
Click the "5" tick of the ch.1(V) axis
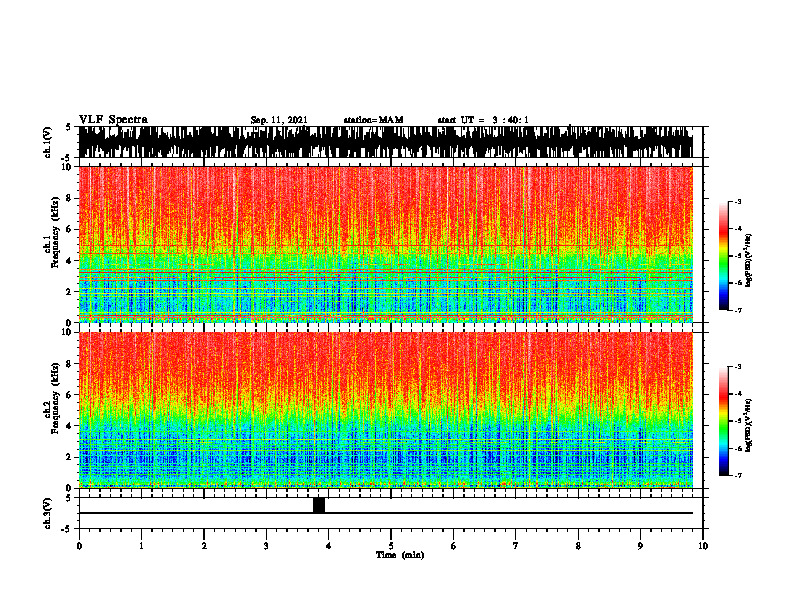click(x=69, y=127)
